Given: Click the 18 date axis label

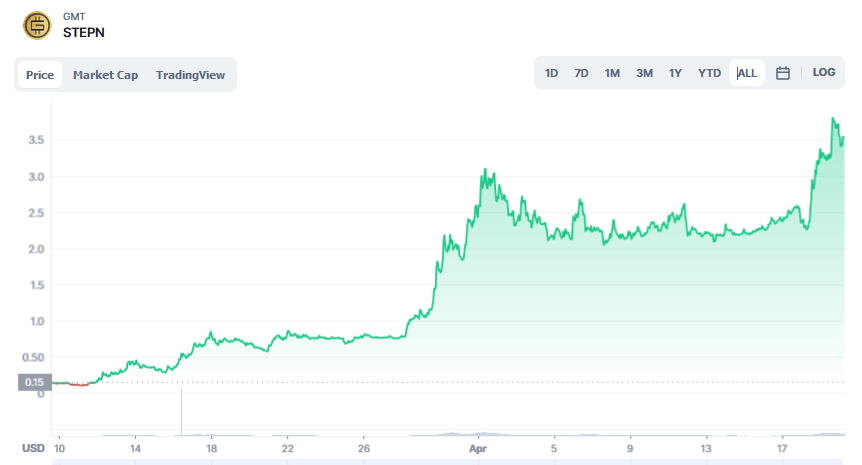Looking at the screenshot, I should (x=212, y=449).
